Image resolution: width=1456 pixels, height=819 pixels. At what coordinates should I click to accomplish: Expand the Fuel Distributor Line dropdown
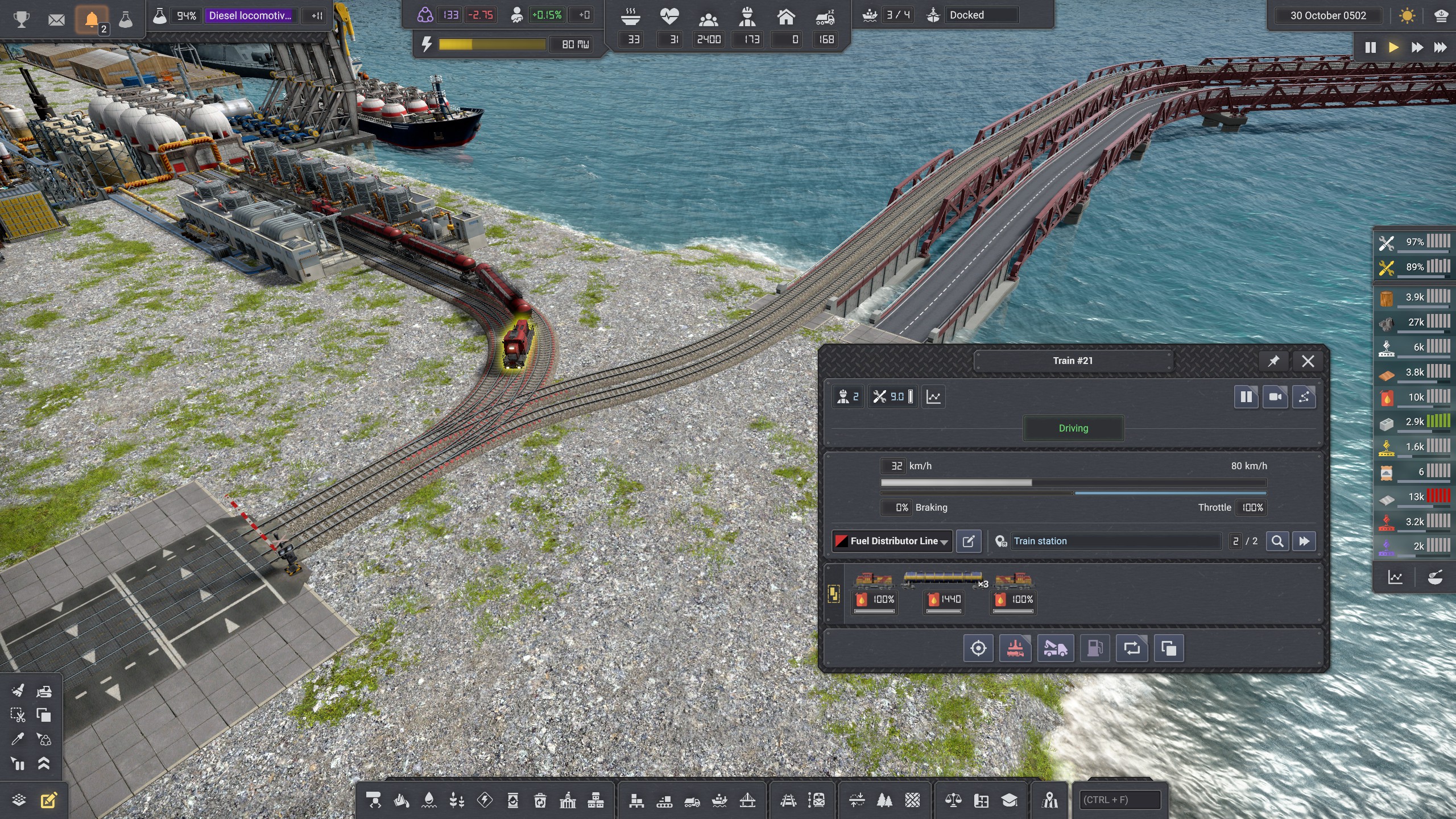point(944,541)
